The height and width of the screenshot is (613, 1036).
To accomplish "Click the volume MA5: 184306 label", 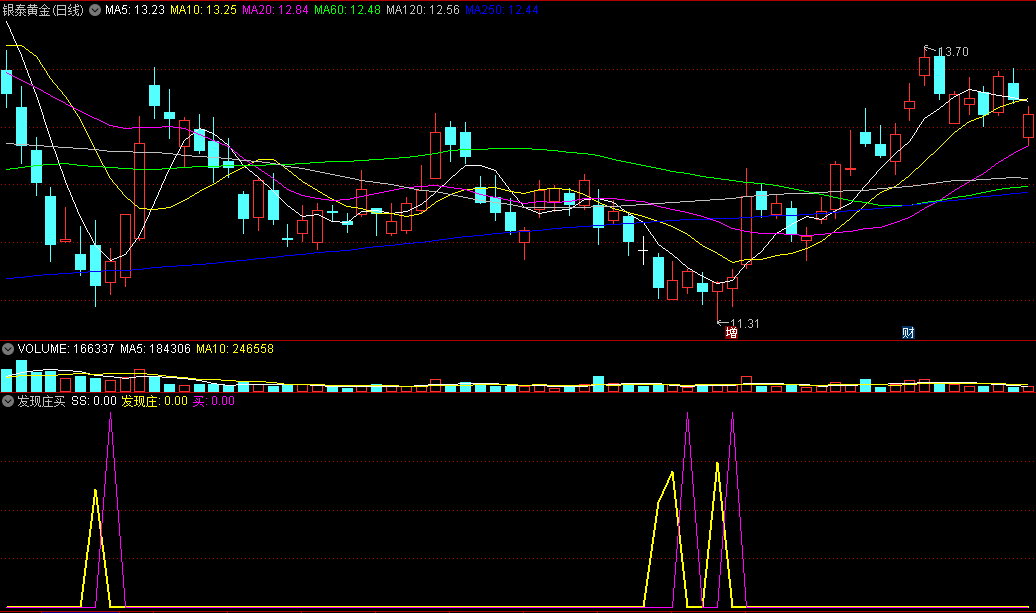I will click(155, 349).
